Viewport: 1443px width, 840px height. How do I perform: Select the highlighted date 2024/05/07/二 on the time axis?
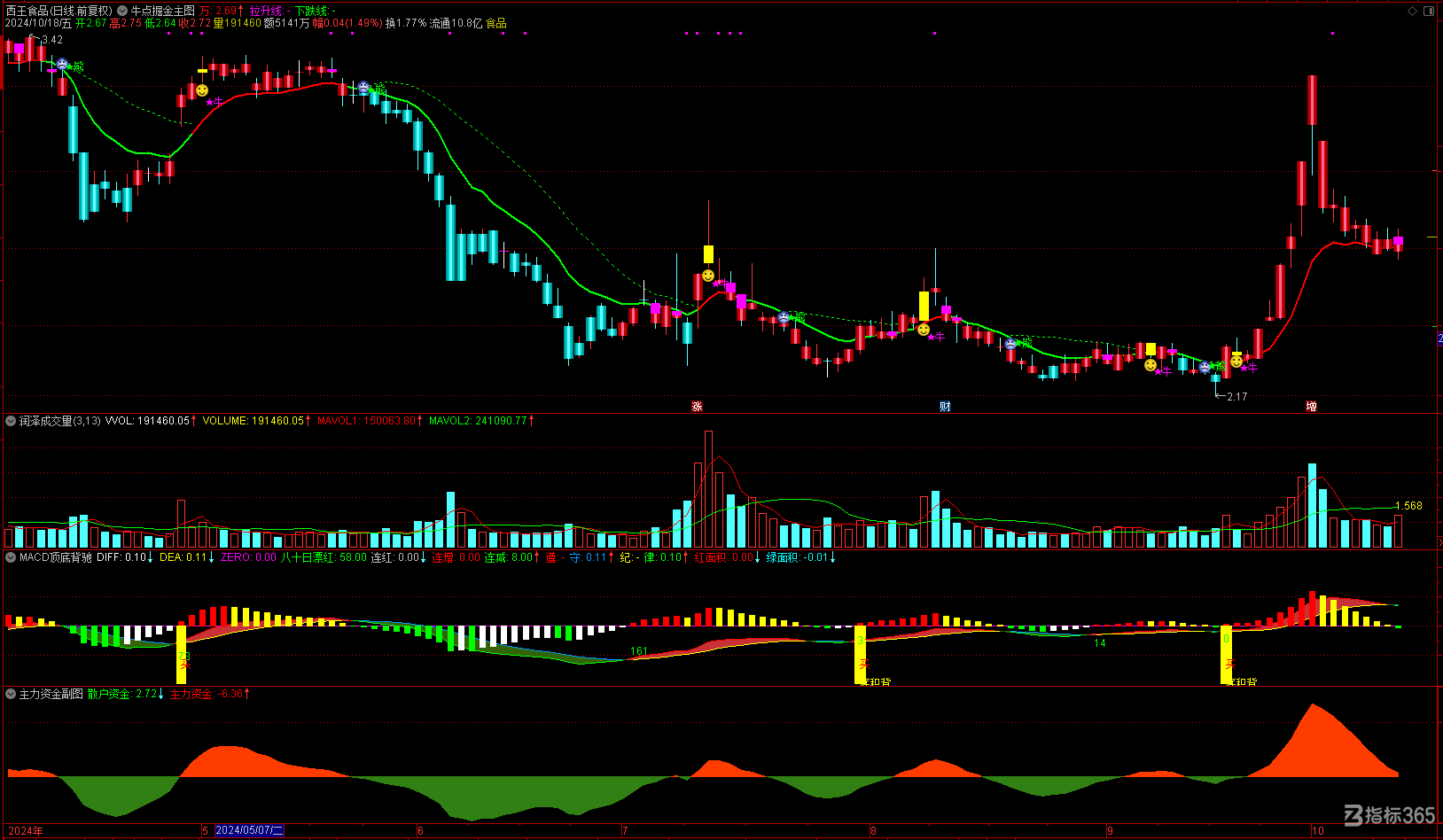[x=249, y=830]
